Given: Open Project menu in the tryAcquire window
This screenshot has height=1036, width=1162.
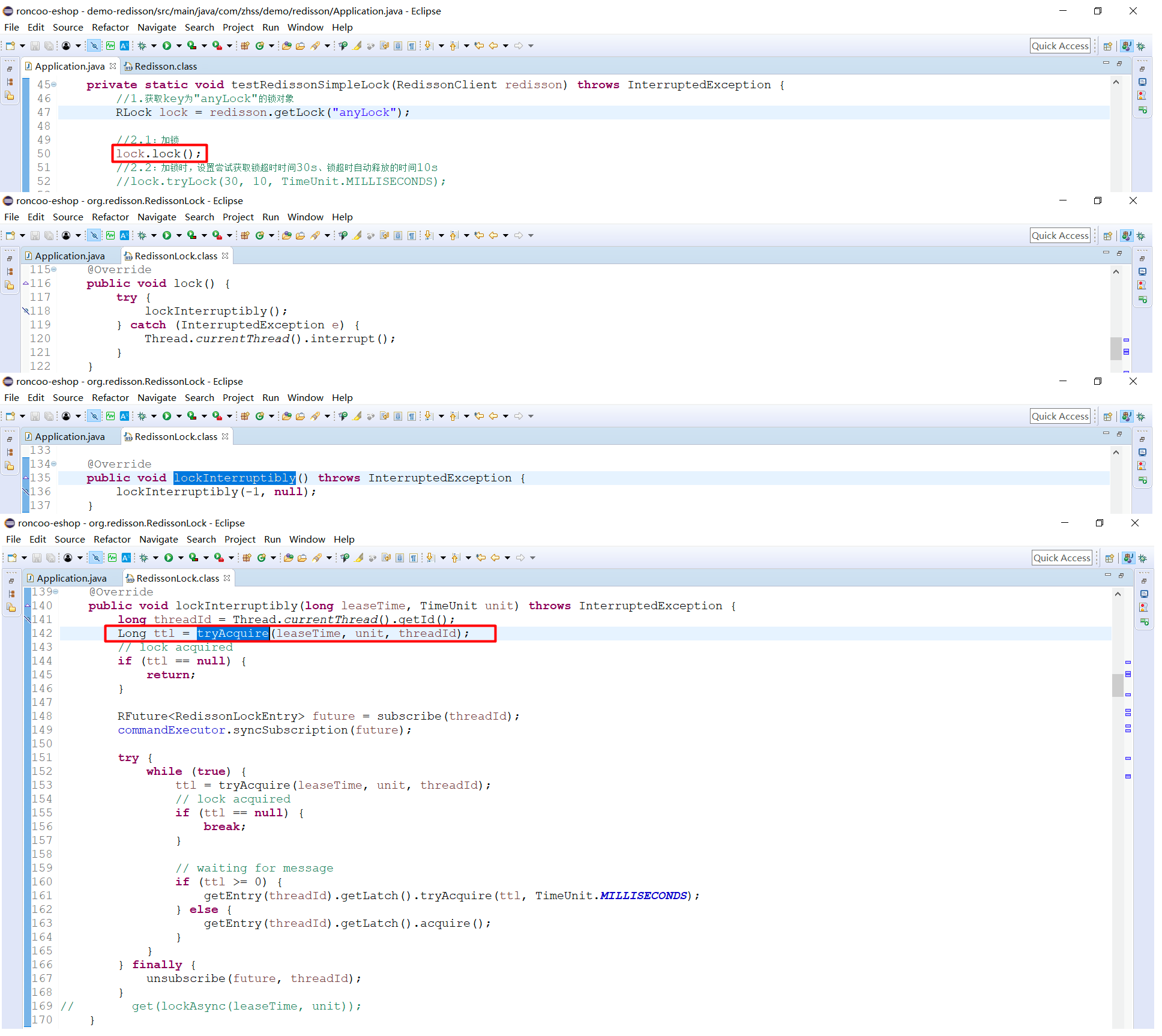Looking at the screenshot, I should pos(240,540).
